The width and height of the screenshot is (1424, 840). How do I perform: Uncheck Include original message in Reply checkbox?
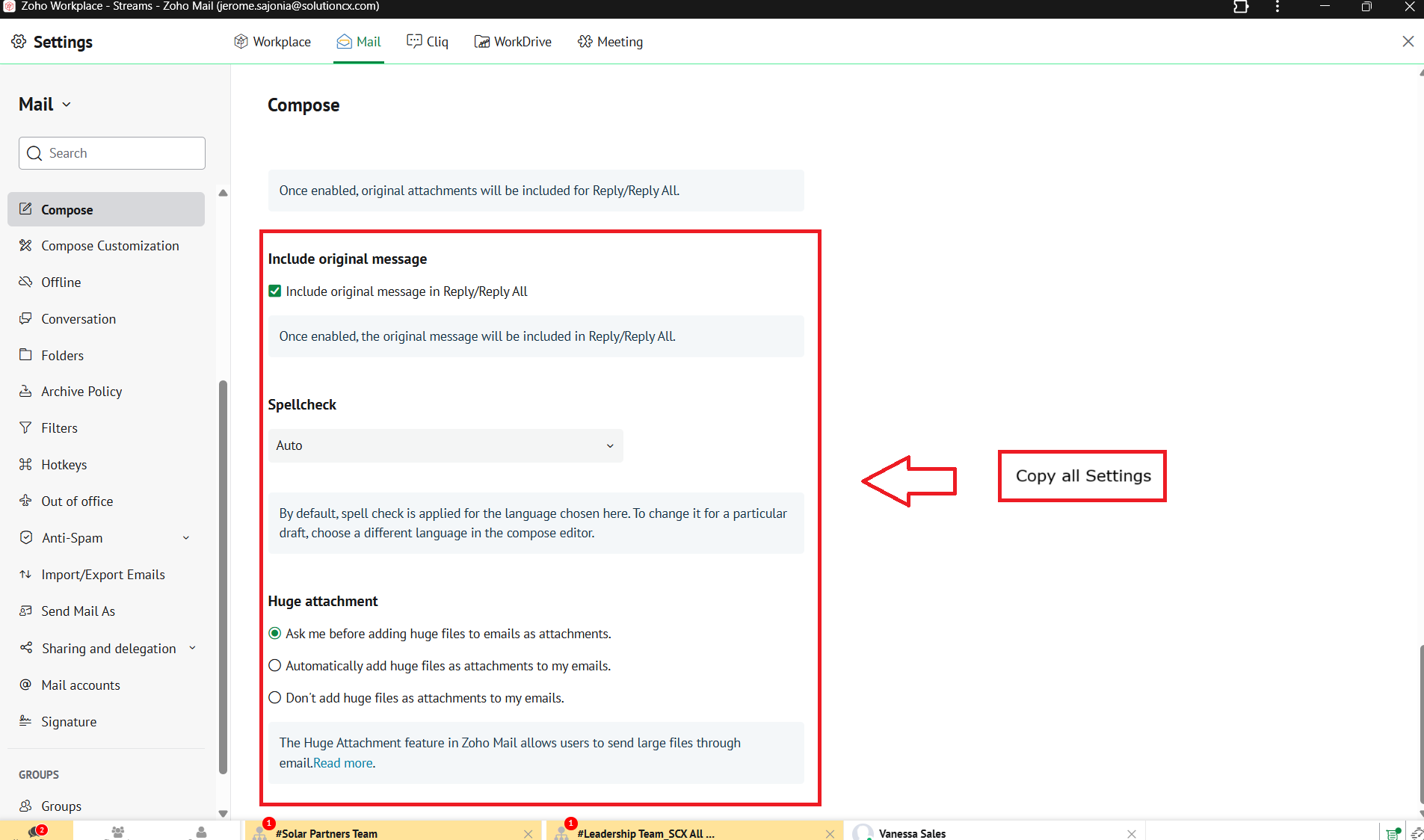275,291
